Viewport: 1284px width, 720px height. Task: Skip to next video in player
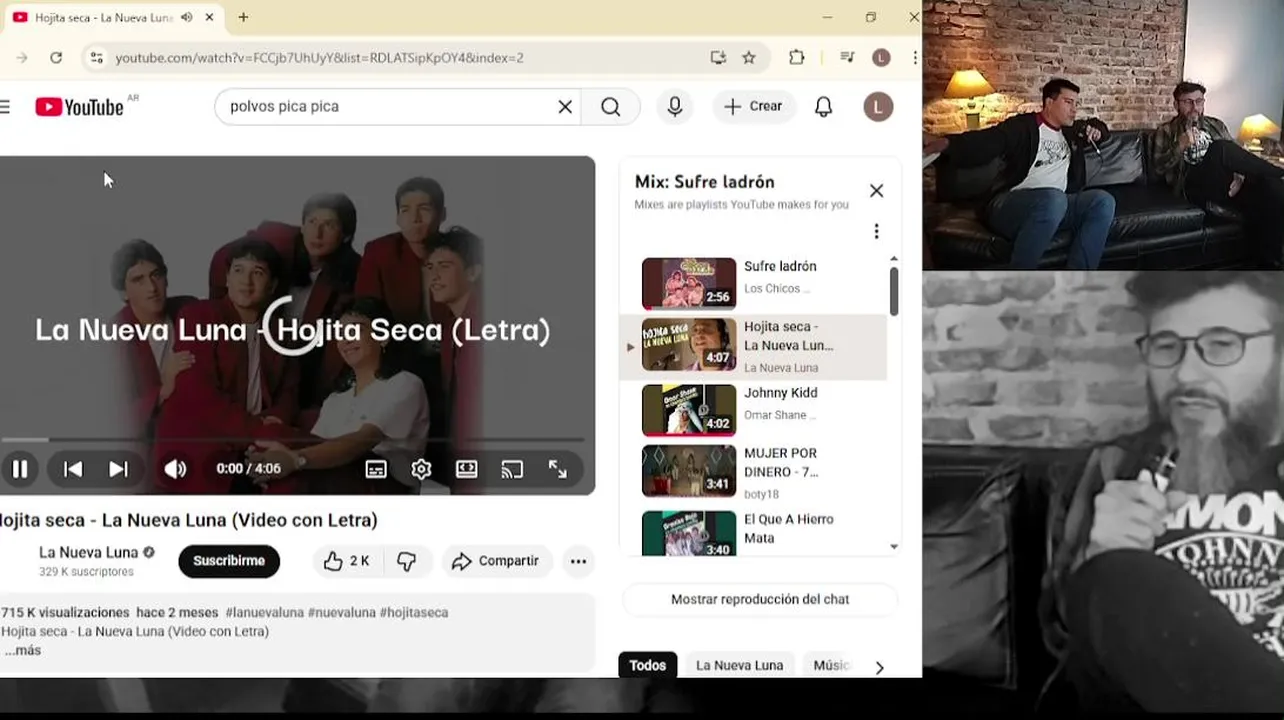coord(118,469)
